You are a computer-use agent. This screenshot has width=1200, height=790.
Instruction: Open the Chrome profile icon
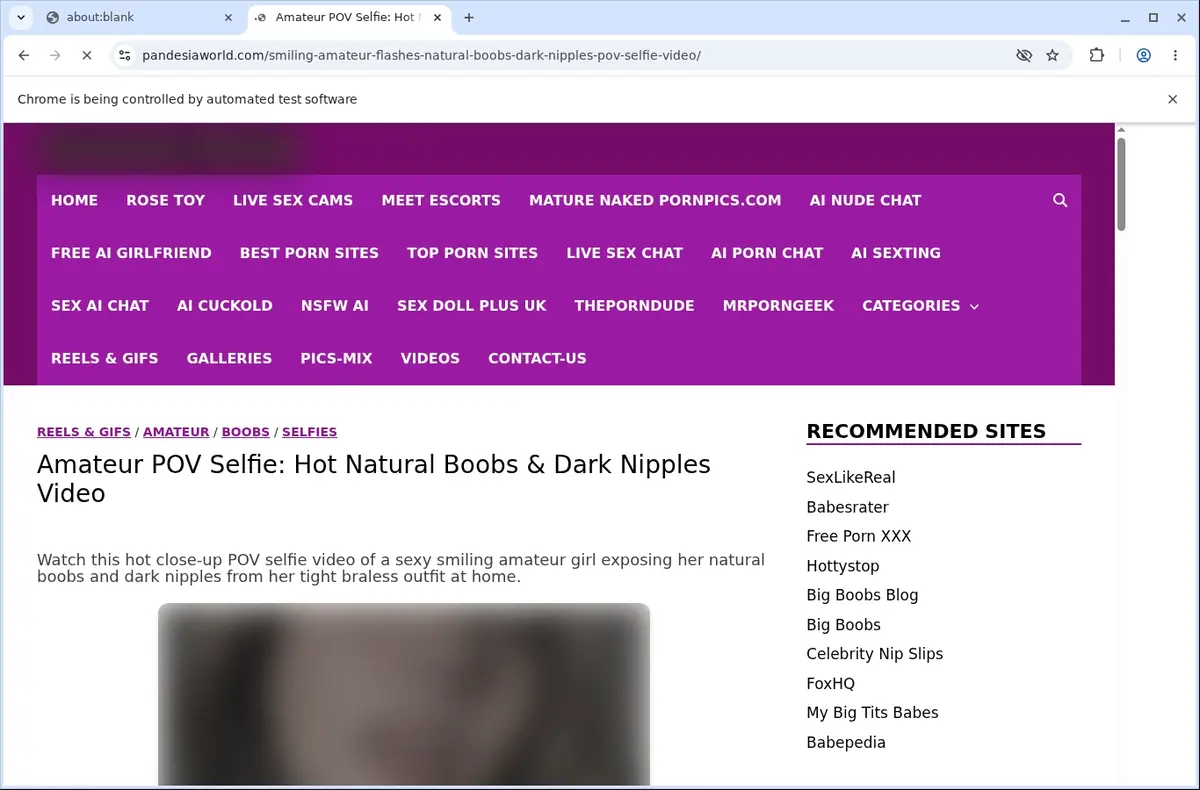coord(1143,55)
